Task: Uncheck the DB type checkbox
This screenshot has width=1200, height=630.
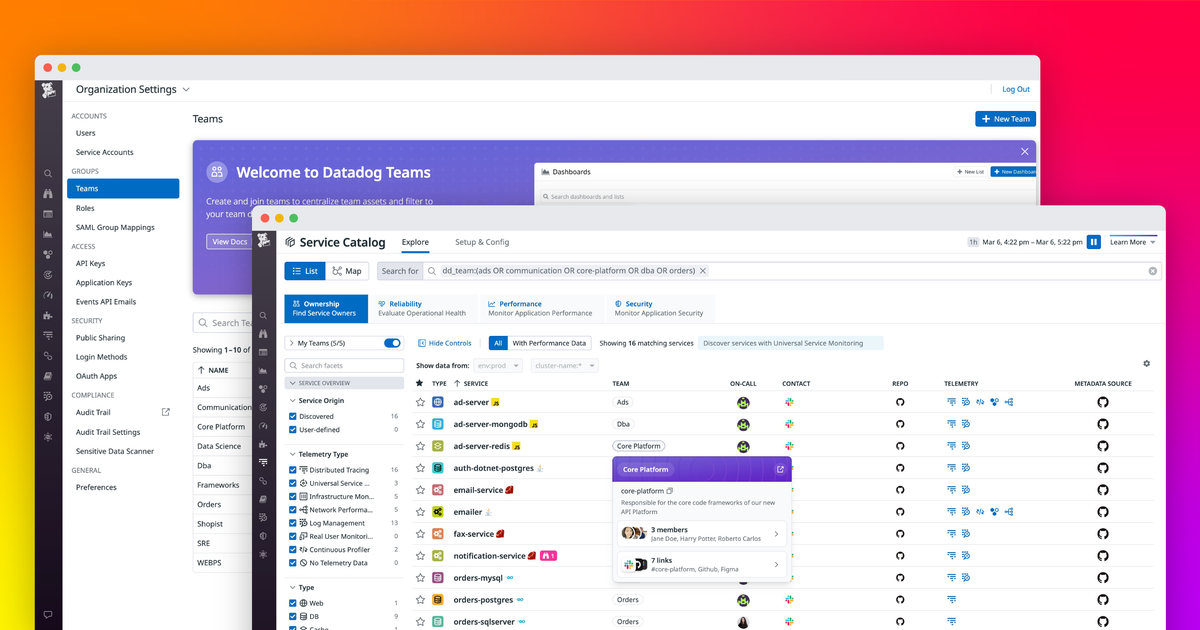Action: 293,616
